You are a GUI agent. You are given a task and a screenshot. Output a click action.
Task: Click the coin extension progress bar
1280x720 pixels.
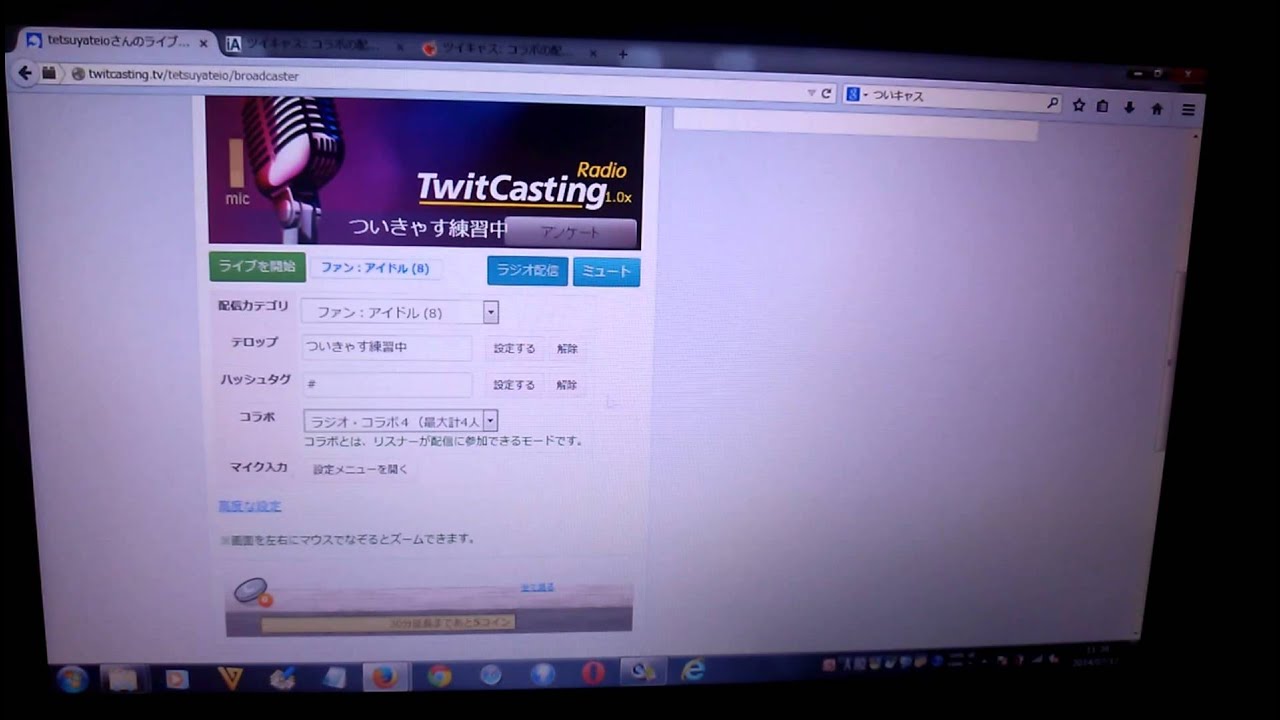point(388,622)
